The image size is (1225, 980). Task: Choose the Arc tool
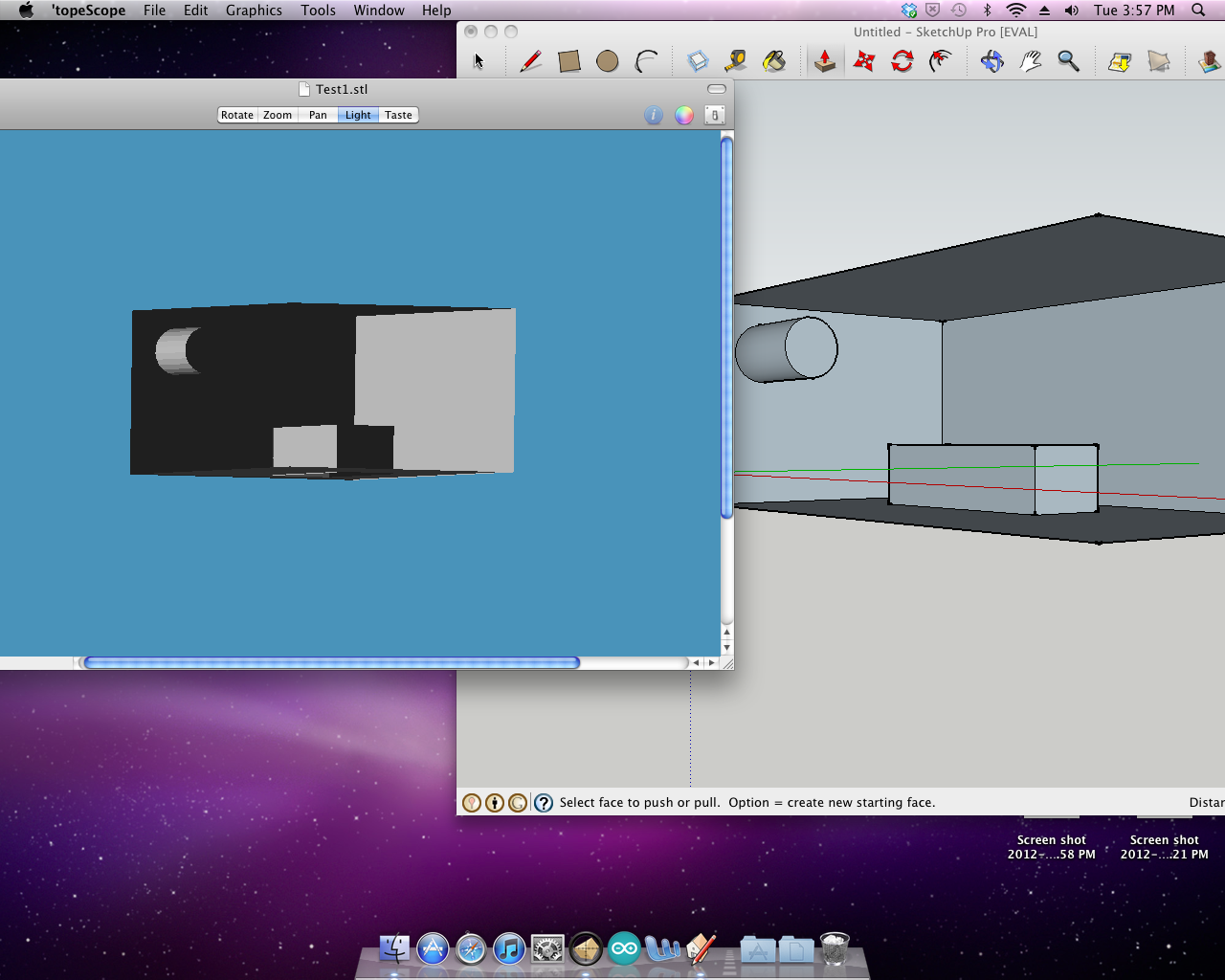tap(646, 60)
